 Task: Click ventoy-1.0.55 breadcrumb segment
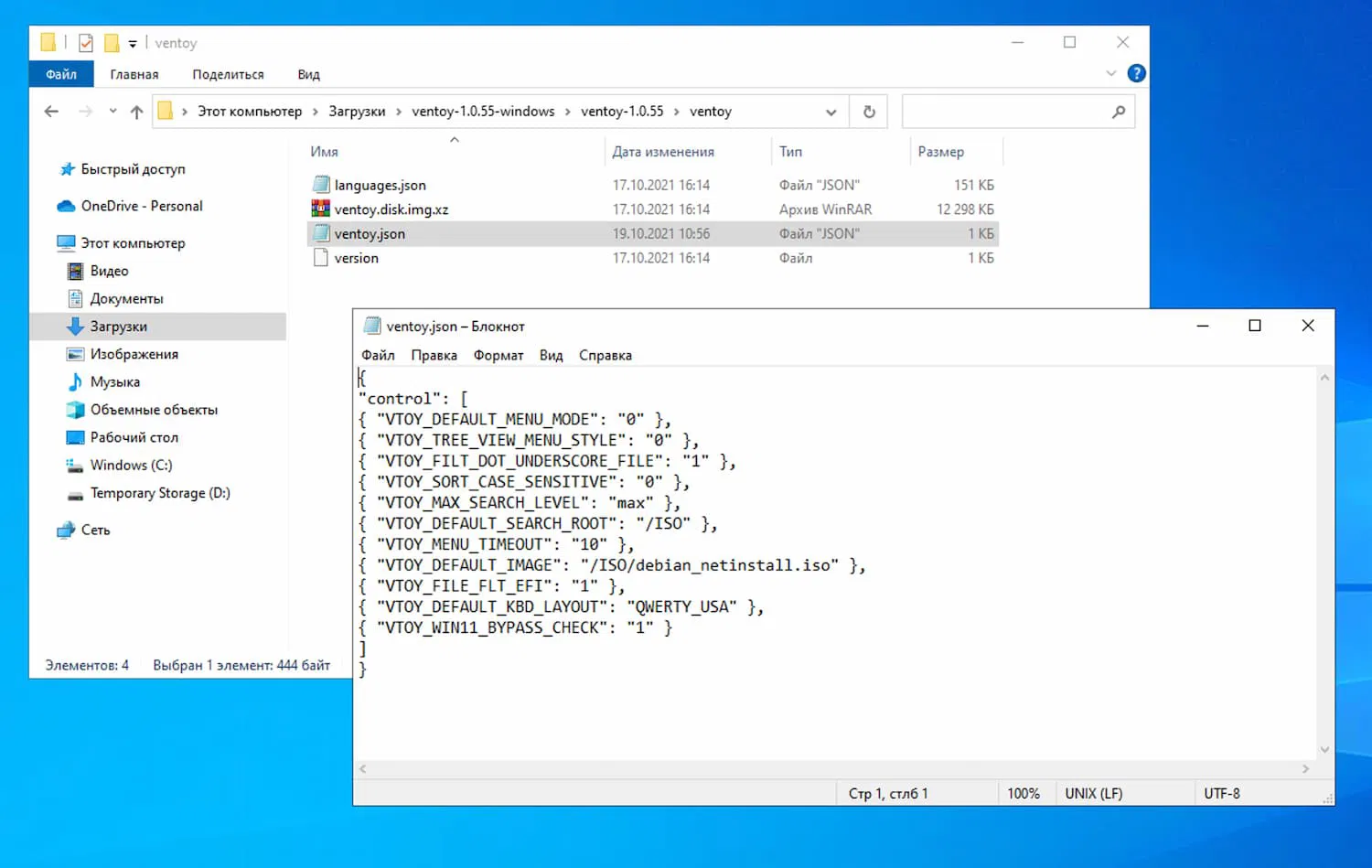point(622,112)
